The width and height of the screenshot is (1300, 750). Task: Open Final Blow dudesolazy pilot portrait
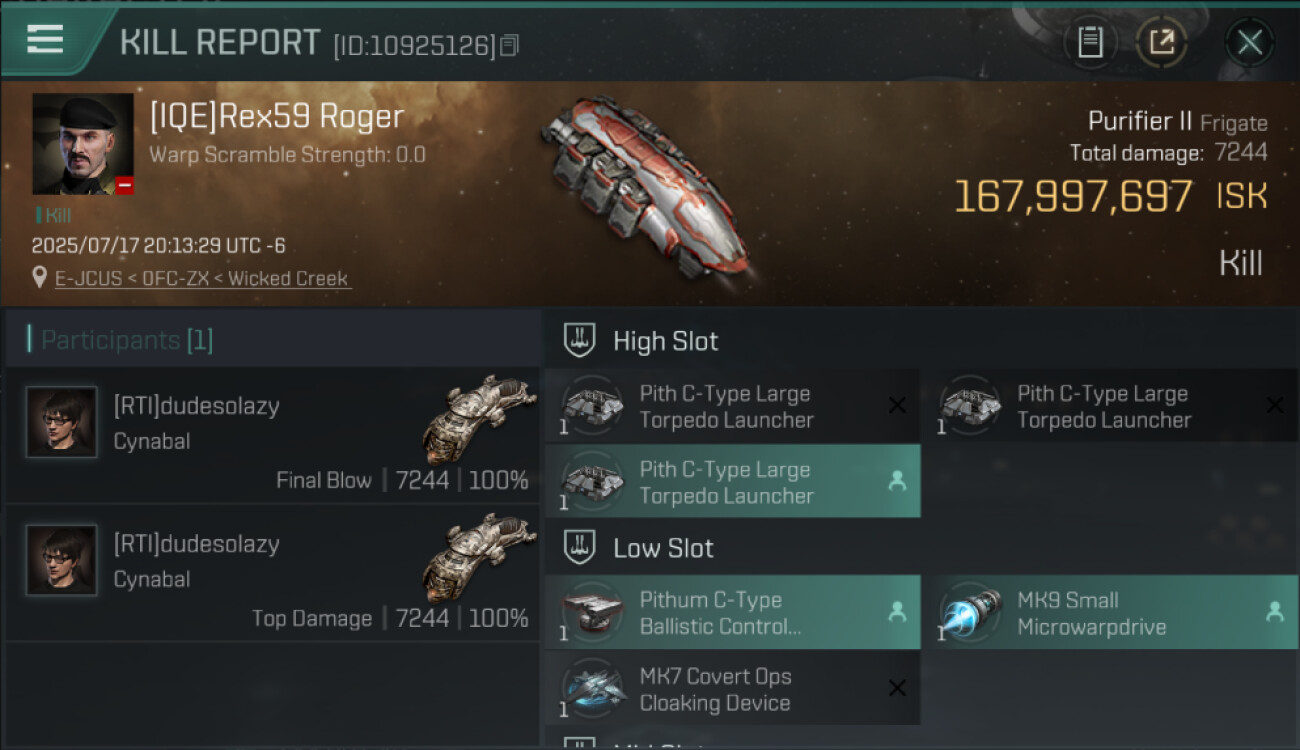(x=62, y=422)
